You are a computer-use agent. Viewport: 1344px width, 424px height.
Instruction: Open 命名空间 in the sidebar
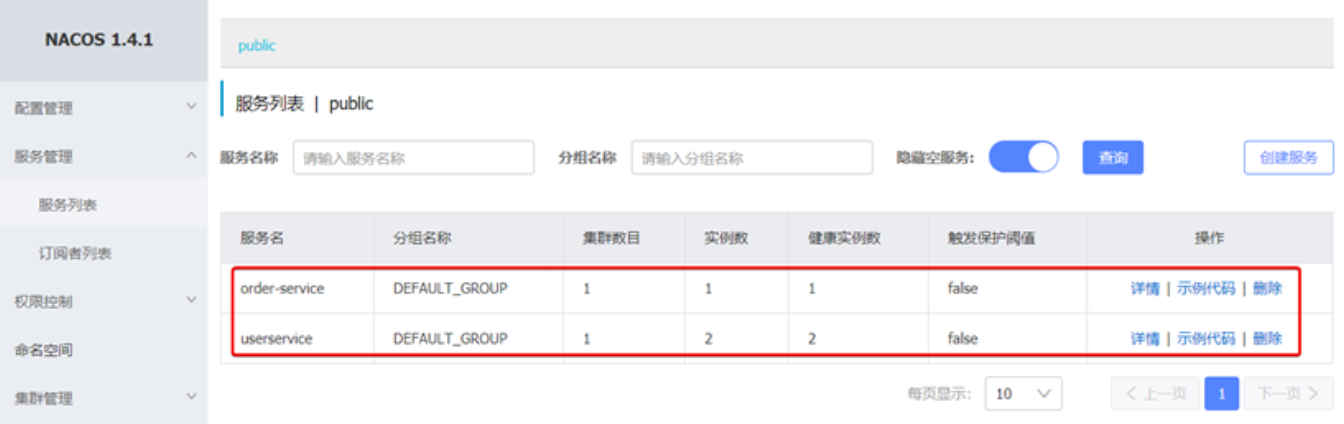click(43, 350)
